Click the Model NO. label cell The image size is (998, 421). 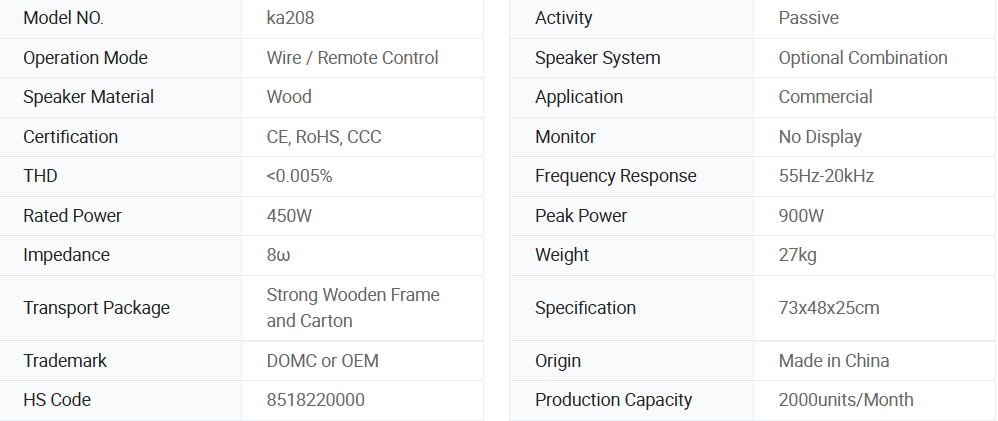pos(63,18)
